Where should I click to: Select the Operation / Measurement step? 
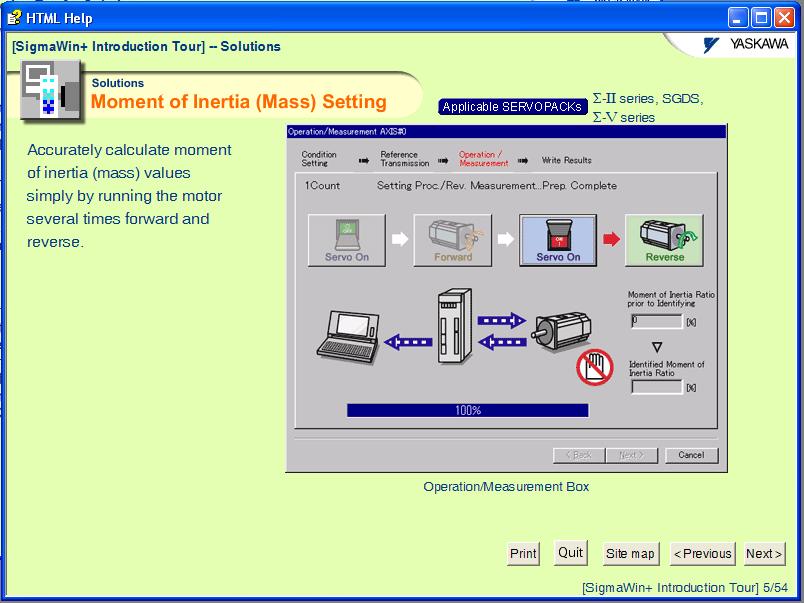tap(484, 159)
